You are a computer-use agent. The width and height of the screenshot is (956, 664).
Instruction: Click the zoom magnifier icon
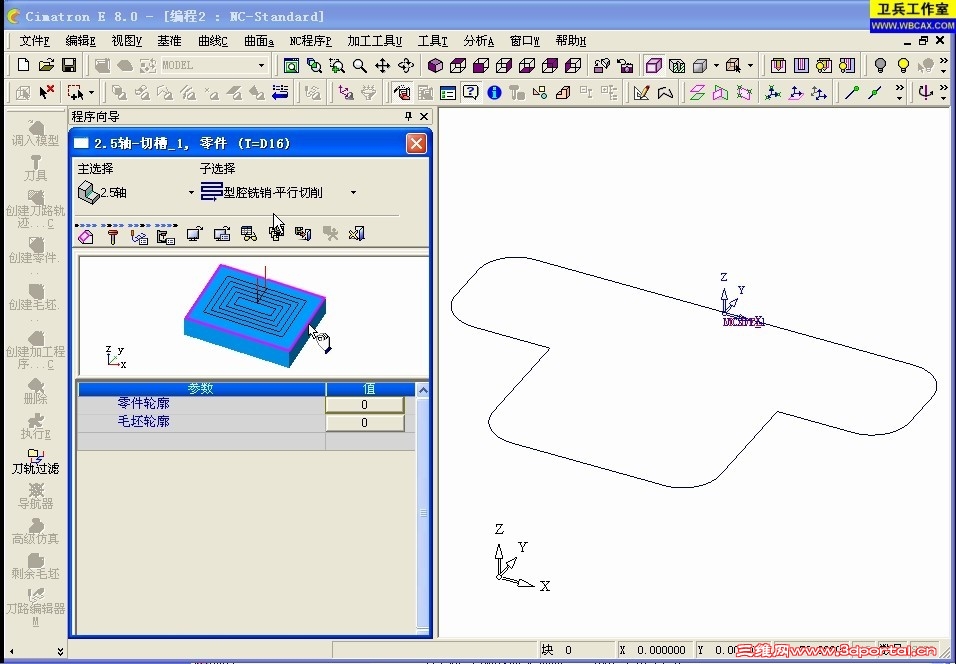coord(360,65)
